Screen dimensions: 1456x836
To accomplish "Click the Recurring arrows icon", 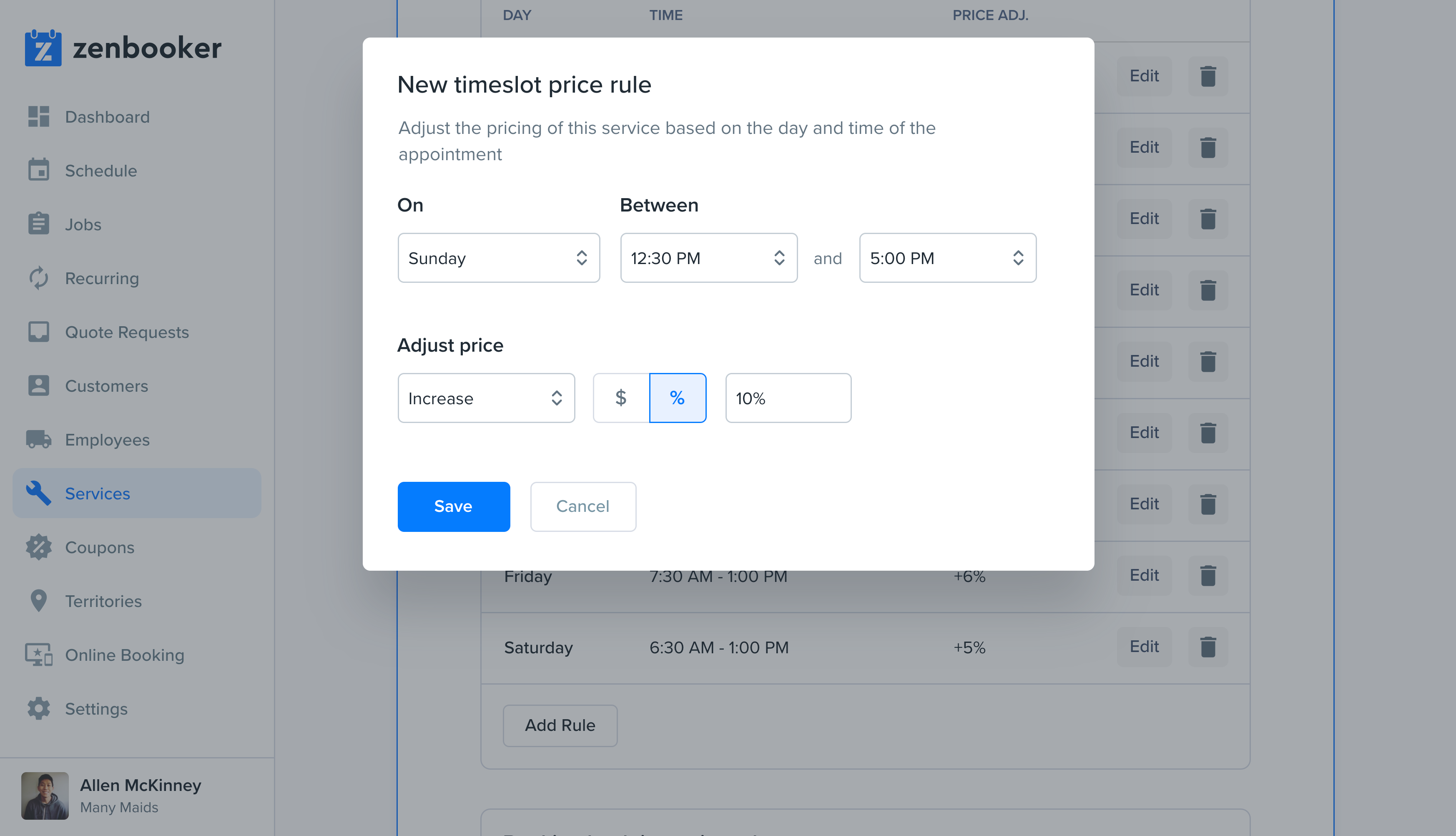I will pyautogui.click(x=38, y=278).
